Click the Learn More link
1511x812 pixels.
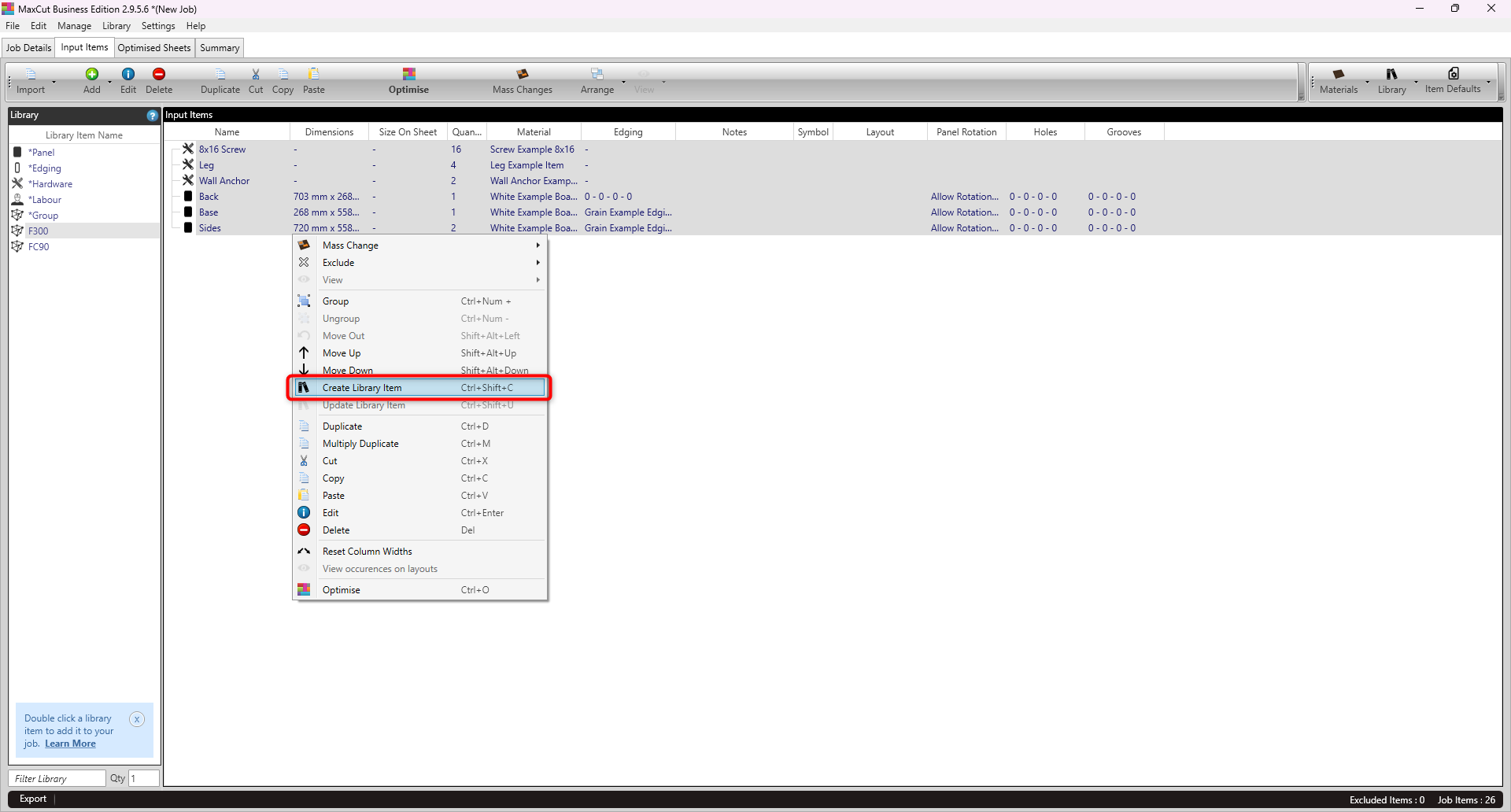click(70, 744)
